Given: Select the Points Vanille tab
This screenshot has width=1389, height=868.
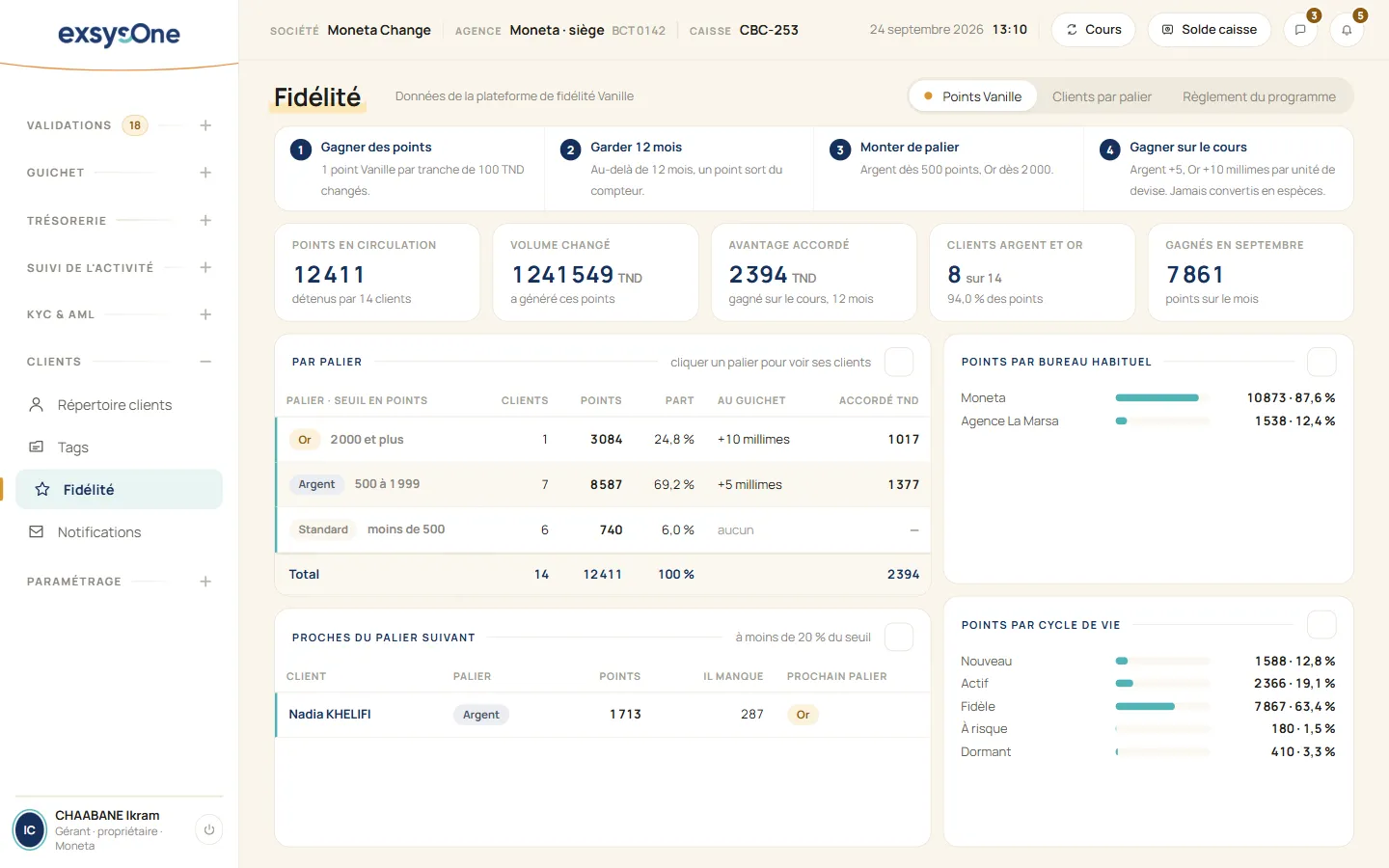Looking at the screenshot, I should click(x=972, y=96).
